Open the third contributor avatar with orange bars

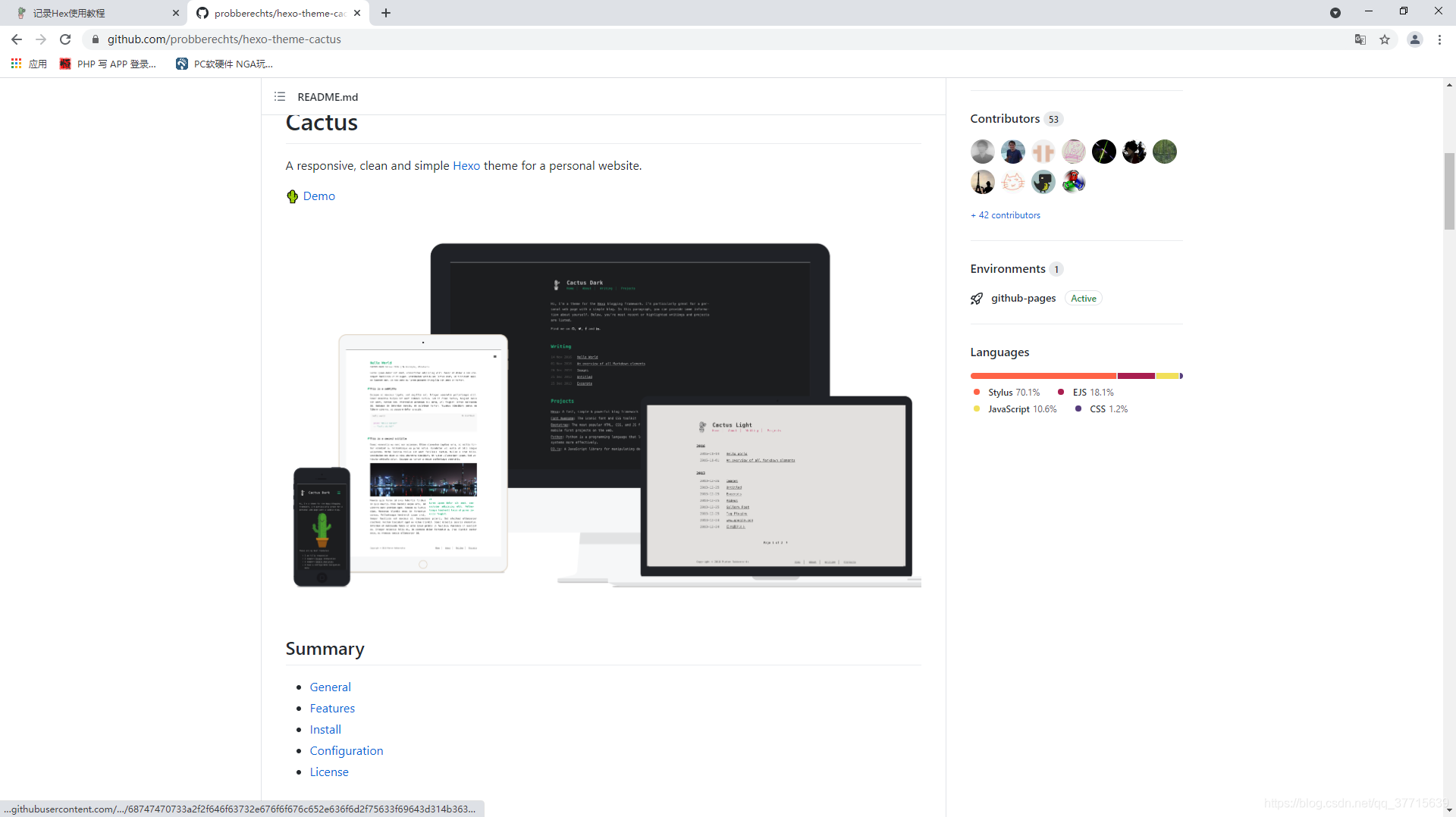point(1043,152)
